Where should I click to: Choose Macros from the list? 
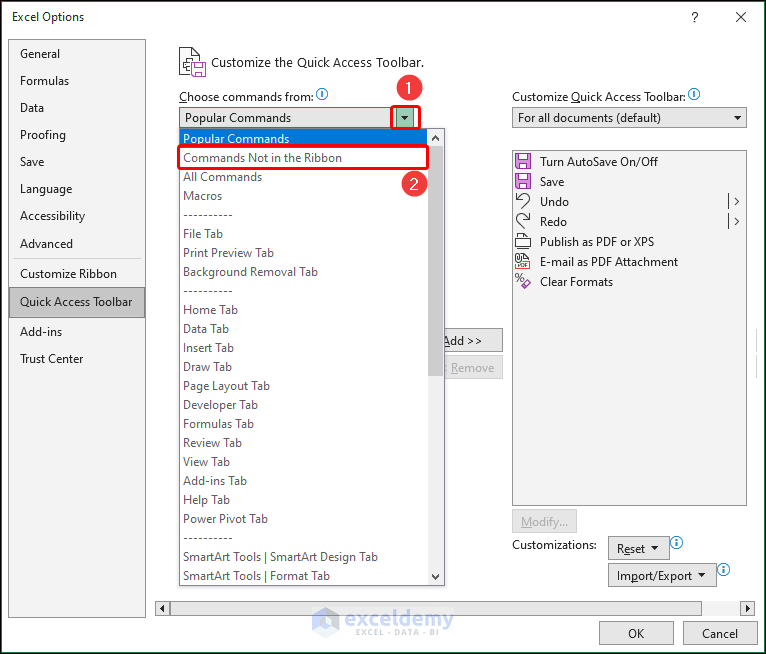[303, 196]
